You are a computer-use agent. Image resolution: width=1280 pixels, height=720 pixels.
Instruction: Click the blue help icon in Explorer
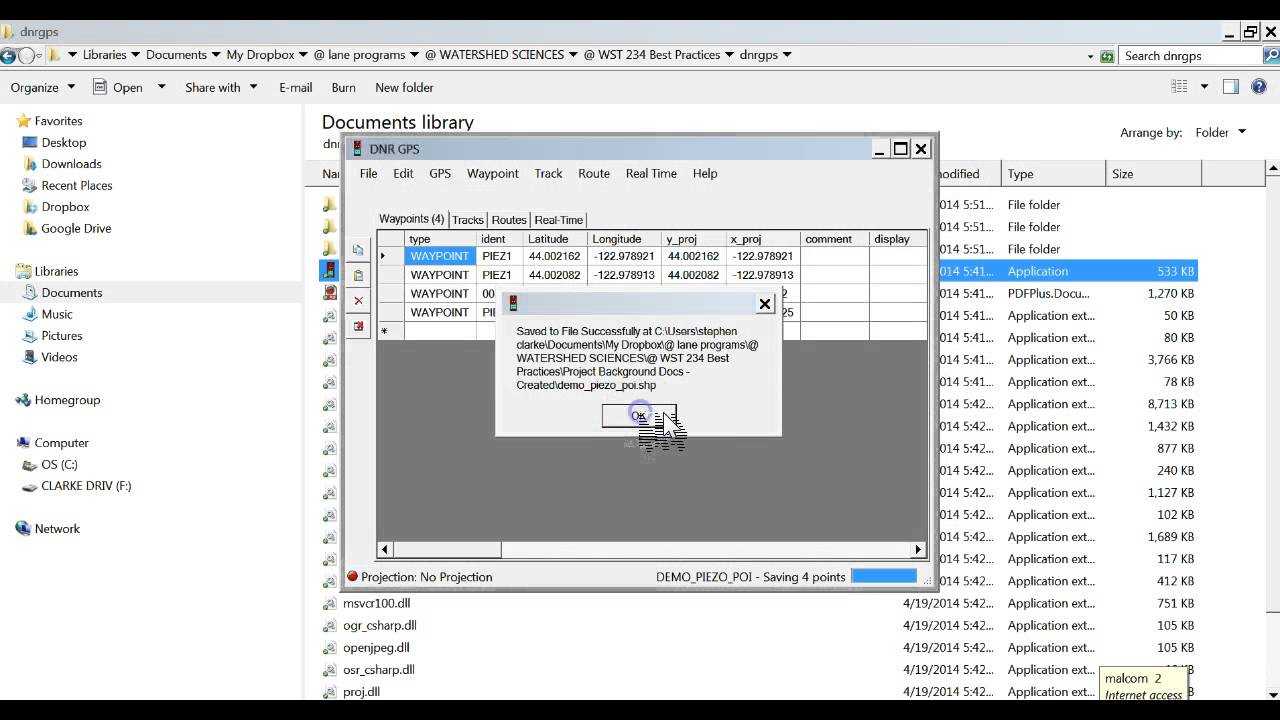pyautogui.click(x=1259, y=87)
